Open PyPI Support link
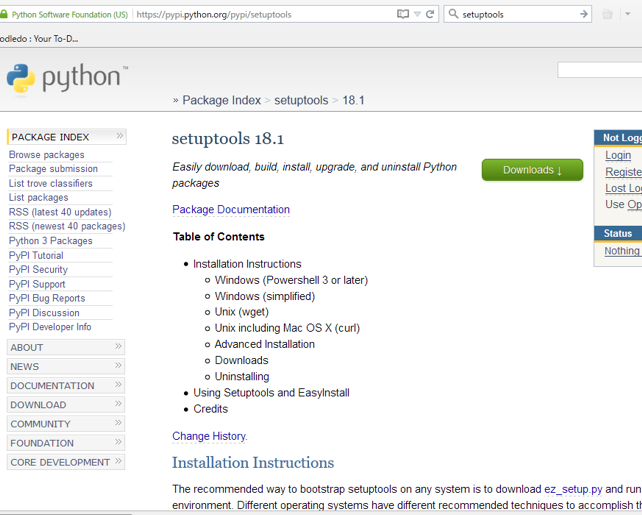642x515 pixels. tap(37, 284)
